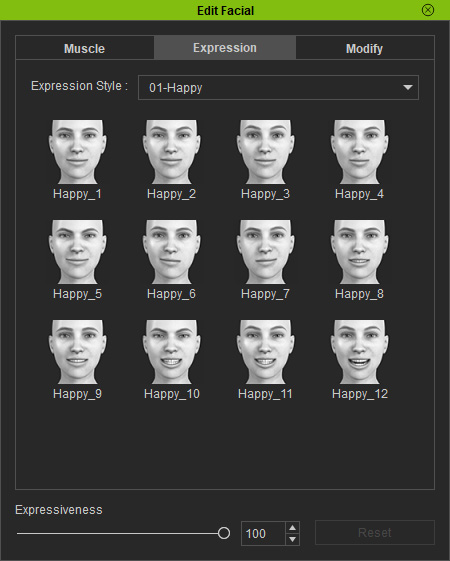This screenshot has width=450, height=561.
Task: Choose the Happy_3 expression thumbnail
Action: click(265, 152)
